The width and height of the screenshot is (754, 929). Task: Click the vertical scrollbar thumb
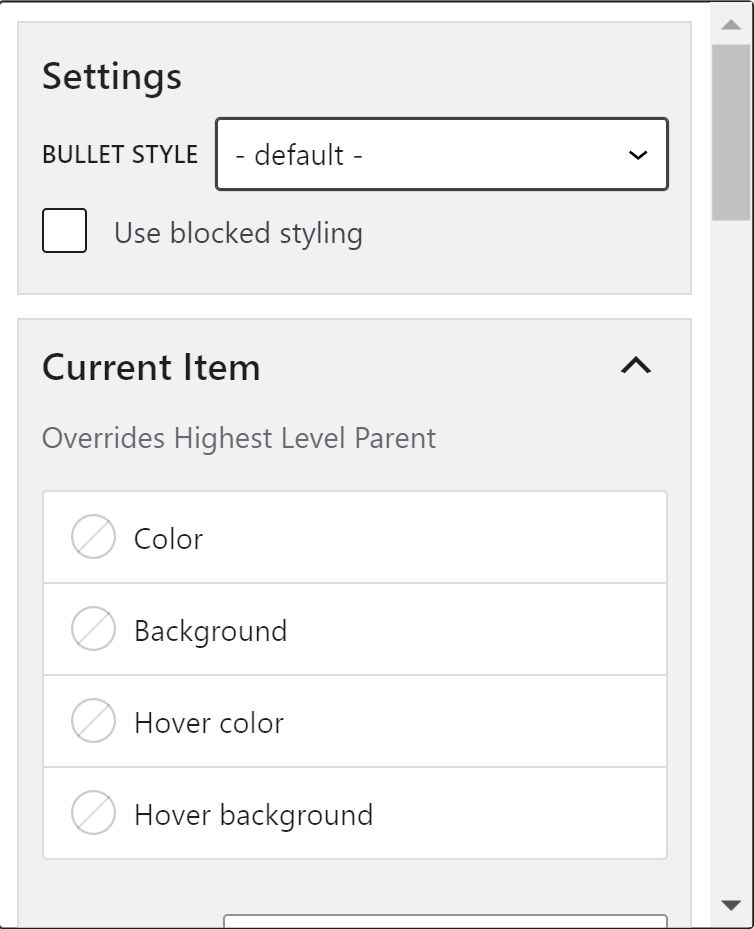[731, 130]
